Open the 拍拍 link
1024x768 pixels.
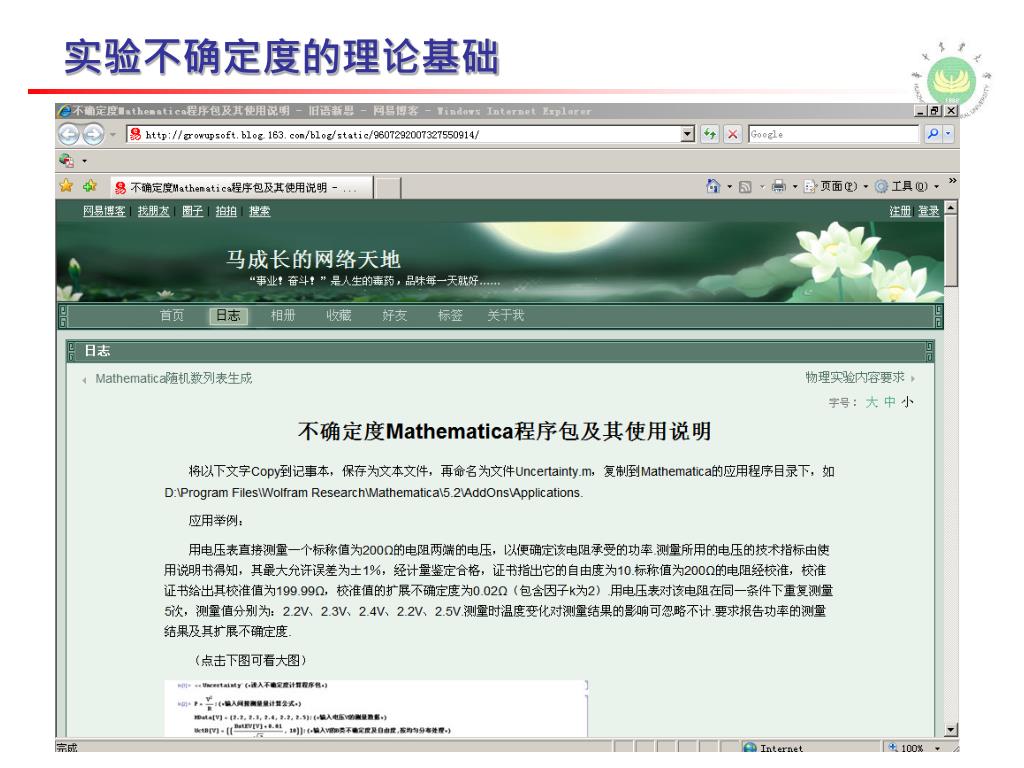[226, 211]
